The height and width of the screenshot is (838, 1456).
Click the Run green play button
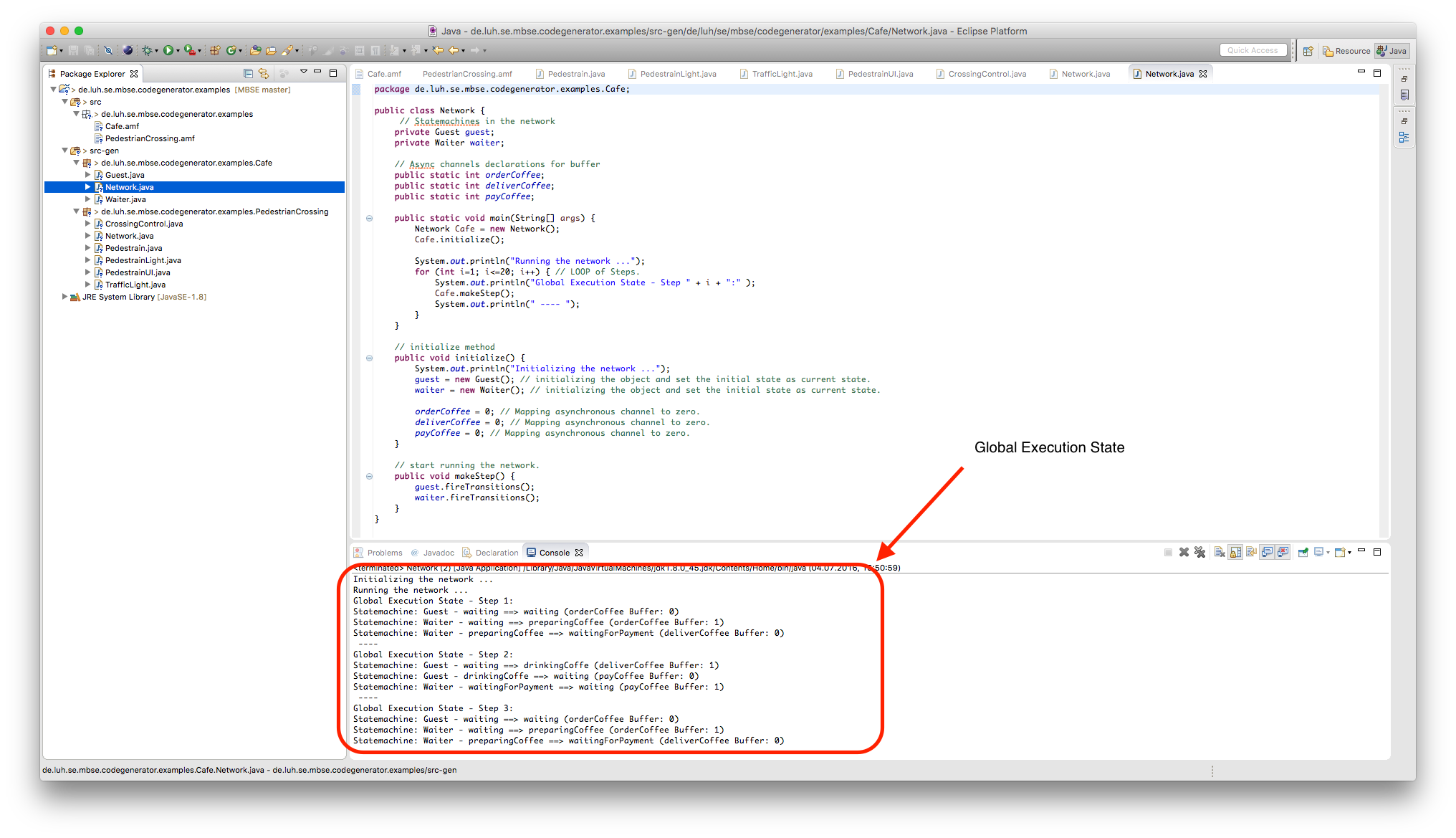(168, 50)
